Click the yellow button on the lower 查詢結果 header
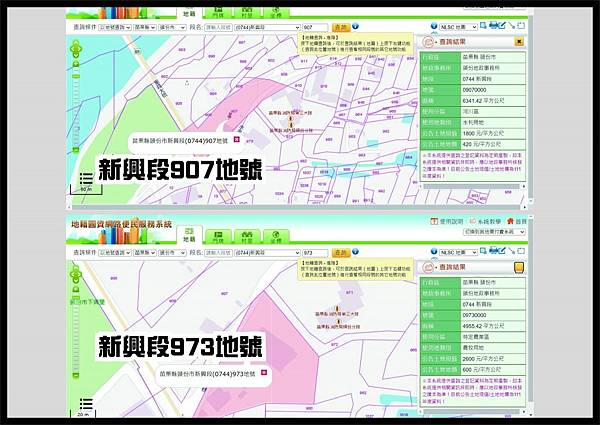 click(x=519, y=267)
